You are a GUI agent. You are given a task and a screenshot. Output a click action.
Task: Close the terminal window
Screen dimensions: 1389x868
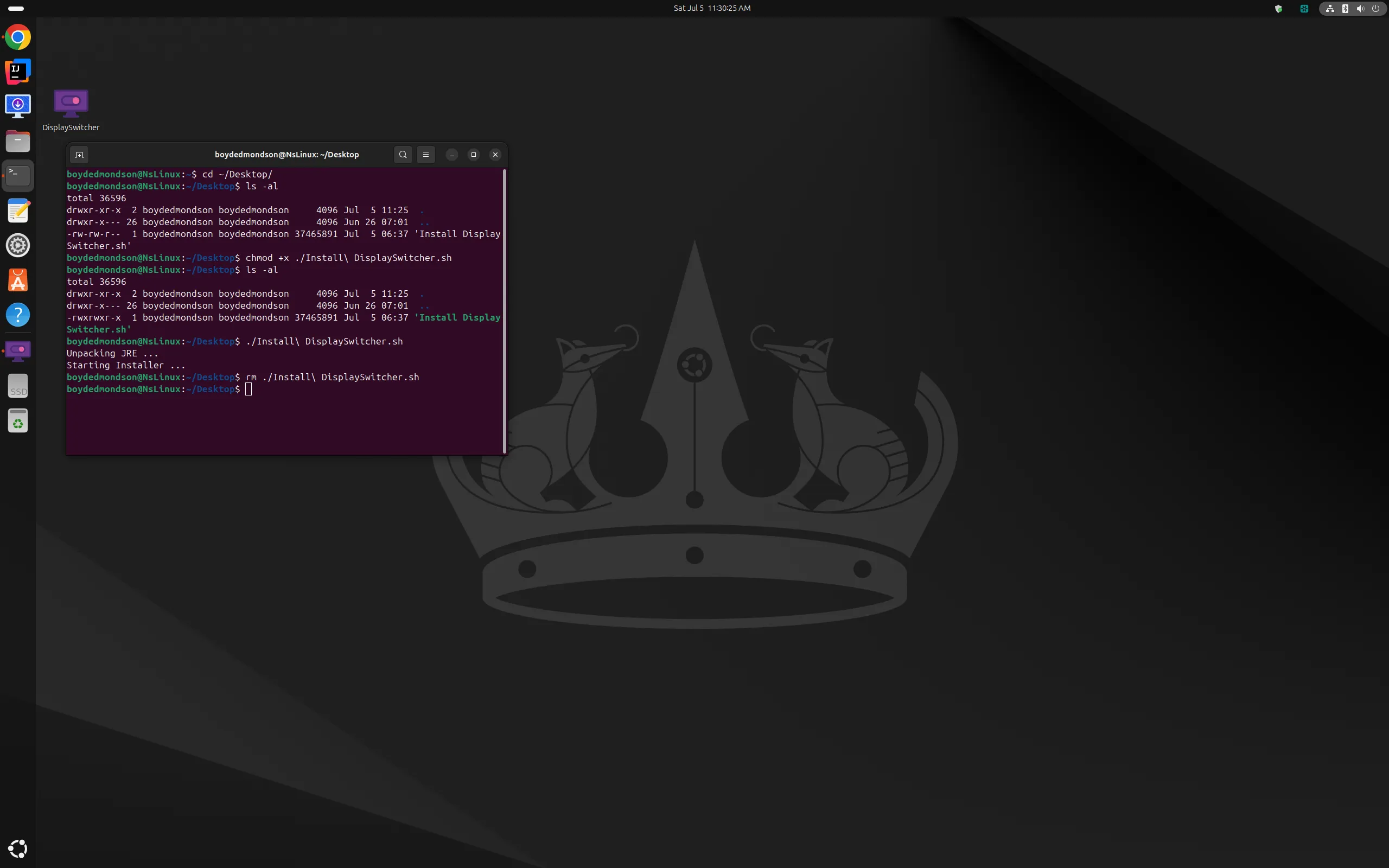495,155
